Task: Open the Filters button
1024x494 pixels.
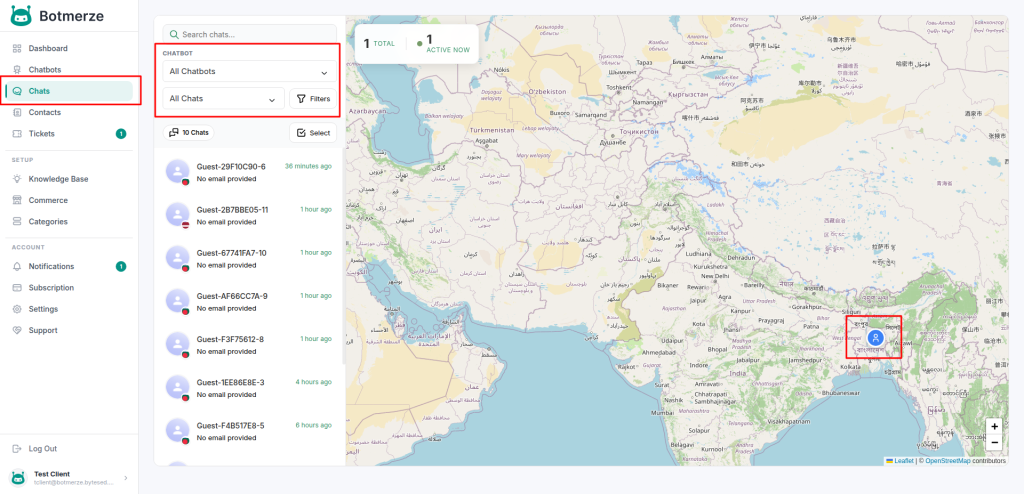Action: click(x=313, y=99)
